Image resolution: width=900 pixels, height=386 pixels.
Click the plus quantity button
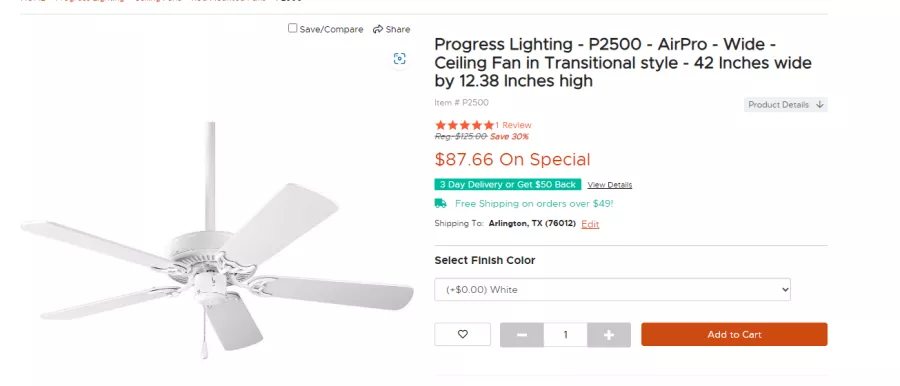point(609,335)
